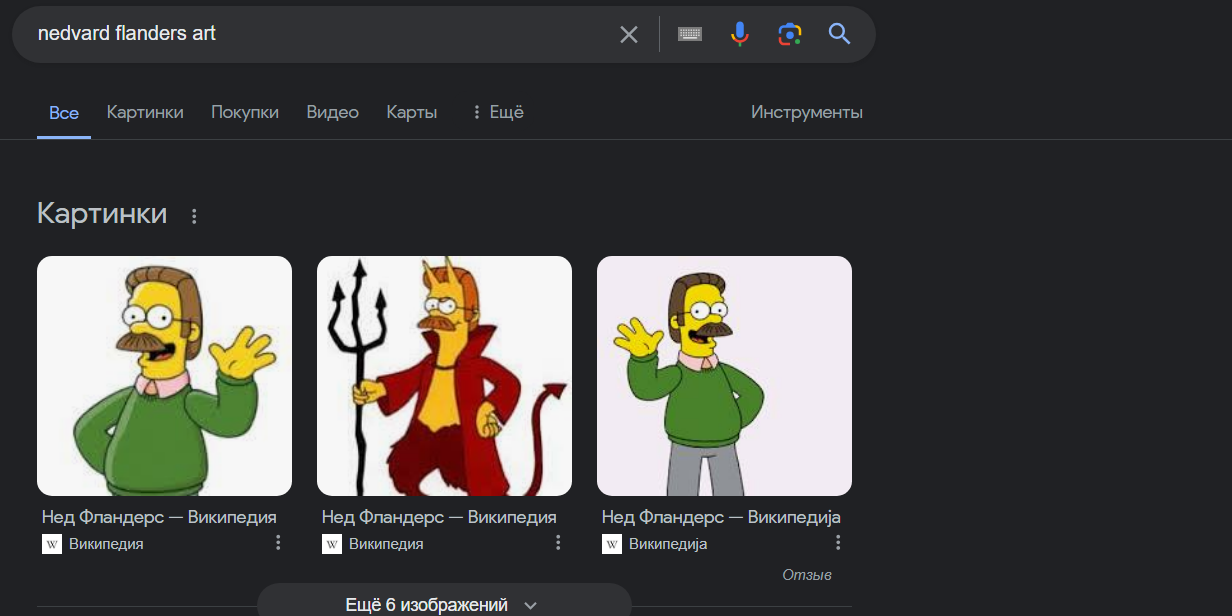Open the Картинки section heading
This screenshot has width=1232, height=616.
click(102, 213)
